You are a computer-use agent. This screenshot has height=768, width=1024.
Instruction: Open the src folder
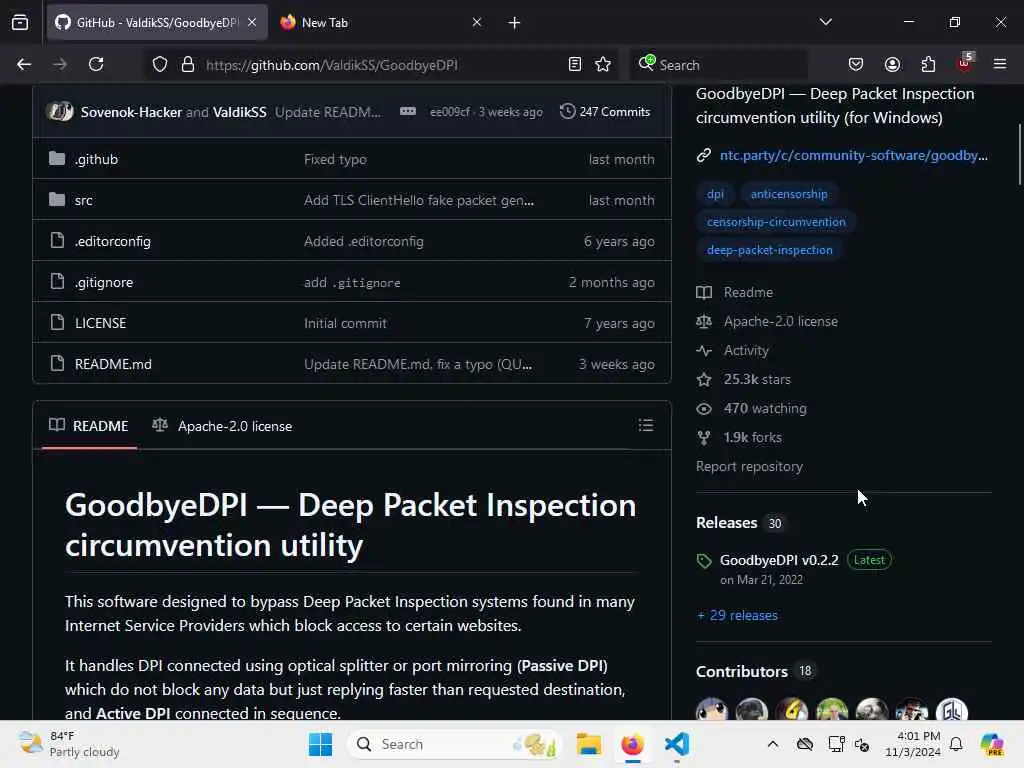[x=84, y=200]
